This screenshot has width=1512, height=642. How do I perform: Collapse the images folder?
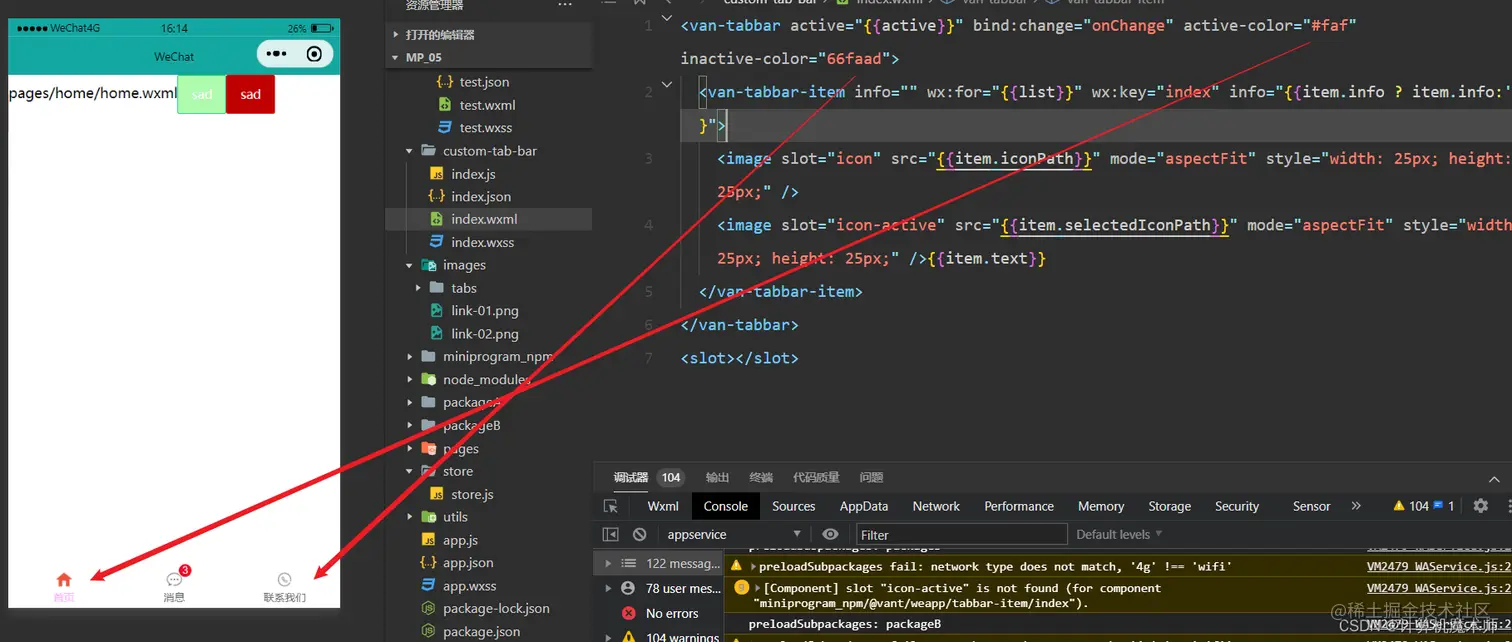click(409, 265)
